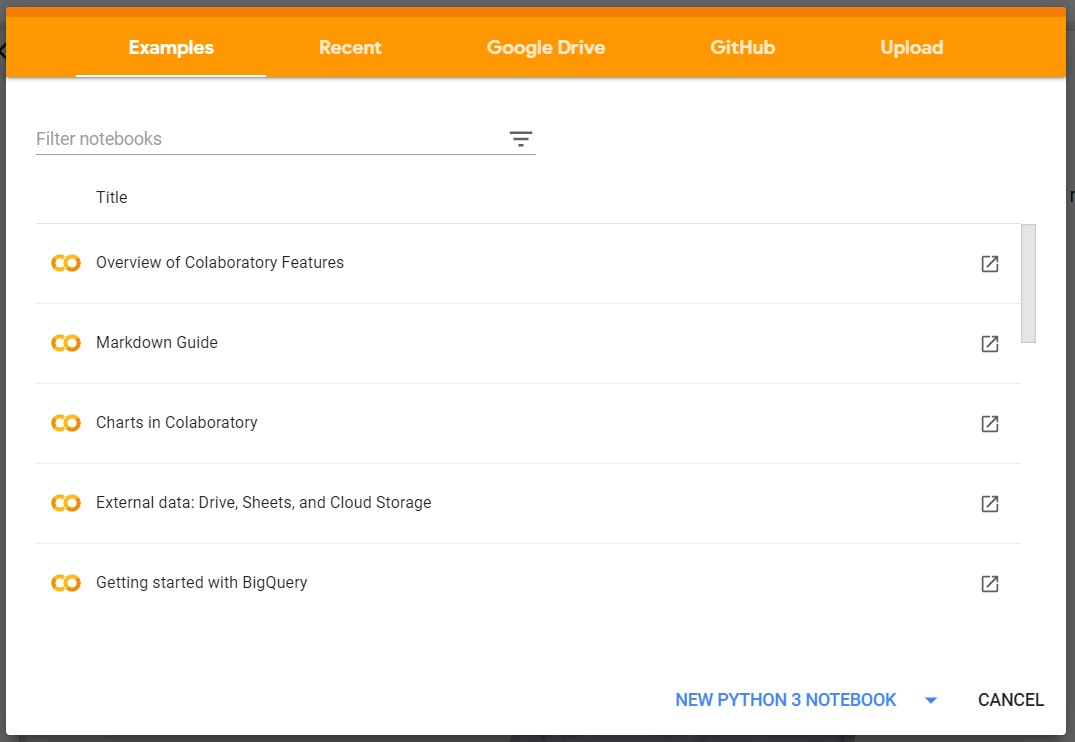Open Overview of Colaboratory Features notebook
The image size is (1075, 742).
click(x=219, y=263)
